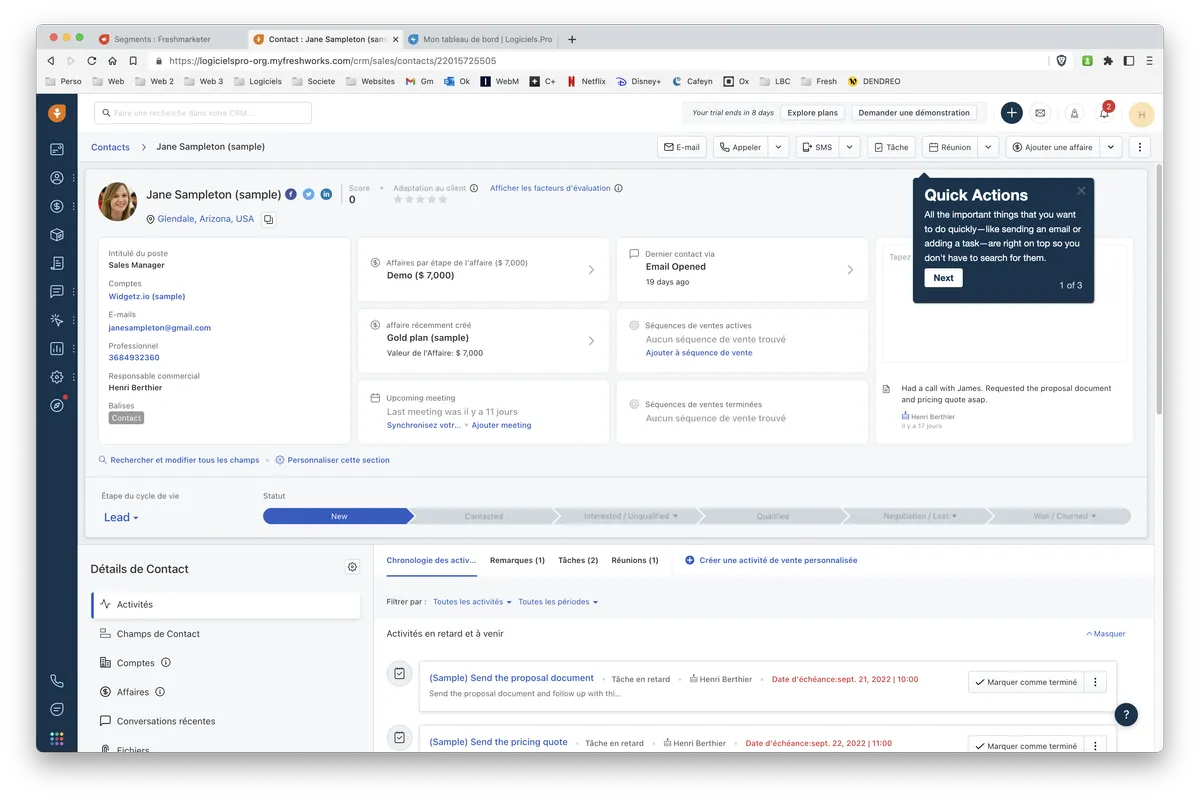The width and height of the screenshot is (1200, 800).
Task: Switch to the Tâches (2) tab
Action: [x=578, y=560]
